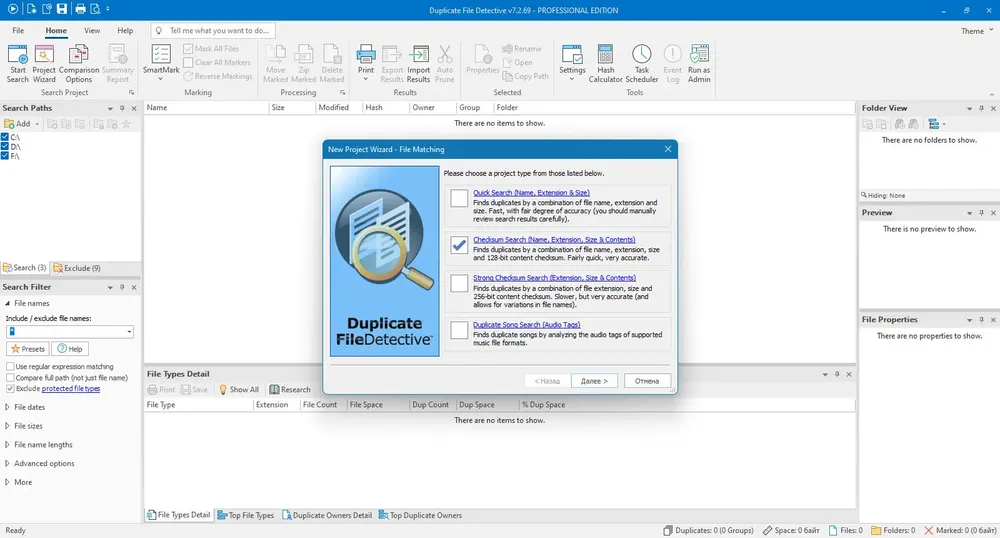Open the SmartMark tool
The image size is (1000, 538).
point(161,62)
